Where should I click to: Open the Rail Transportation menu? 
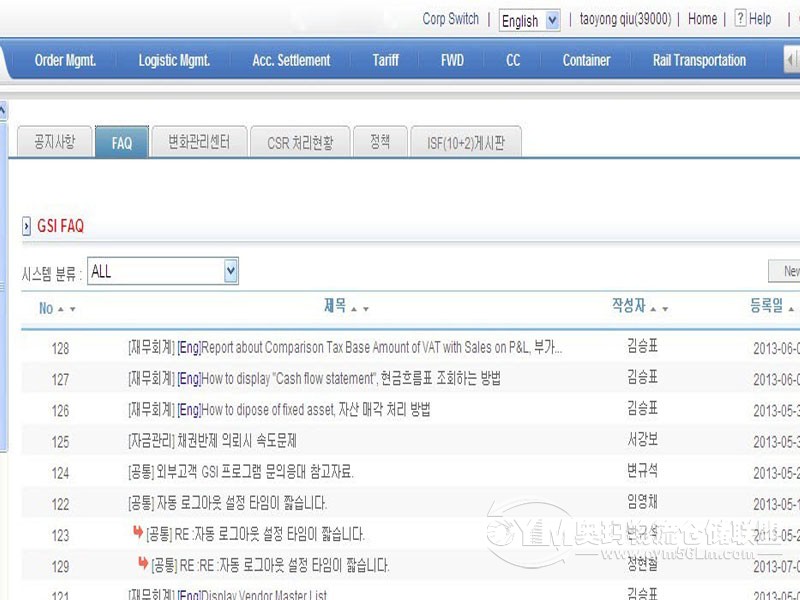point(699,60)
